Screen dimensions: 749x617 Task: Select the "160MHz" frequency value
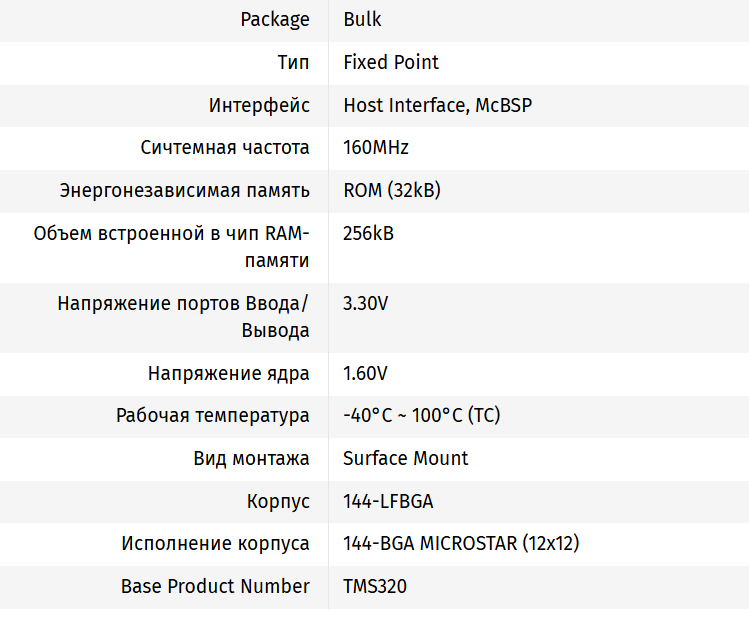pyautogui.click(x=376, y=148)
